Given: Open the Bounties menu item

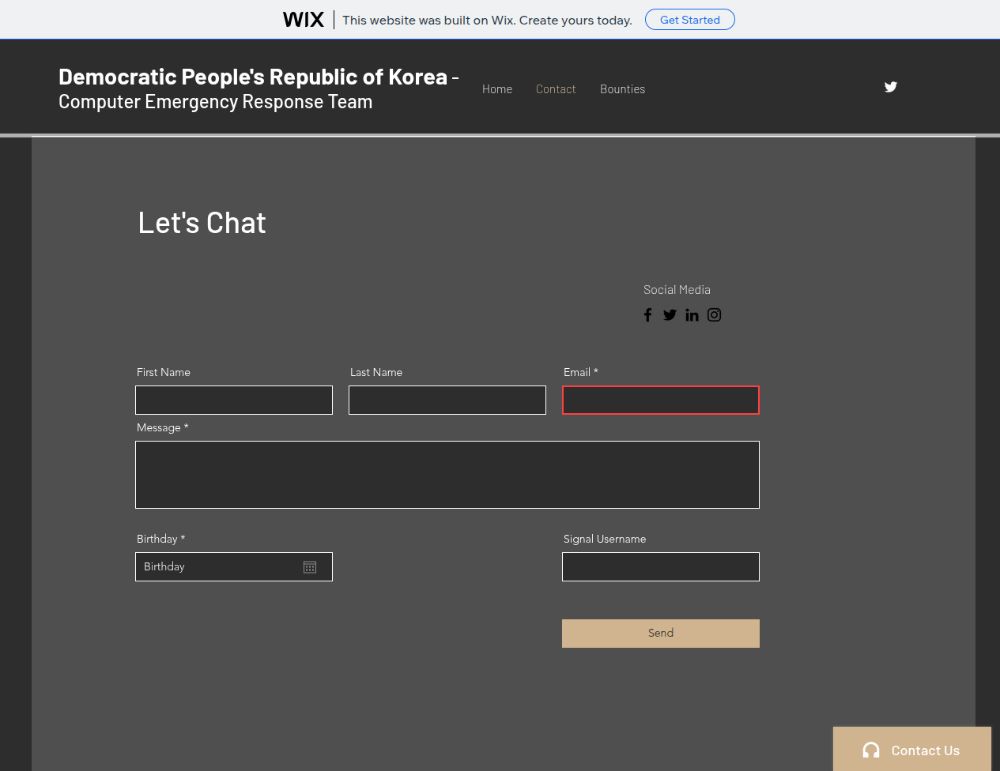Looking at the screenshot, I should click(622, 89).
